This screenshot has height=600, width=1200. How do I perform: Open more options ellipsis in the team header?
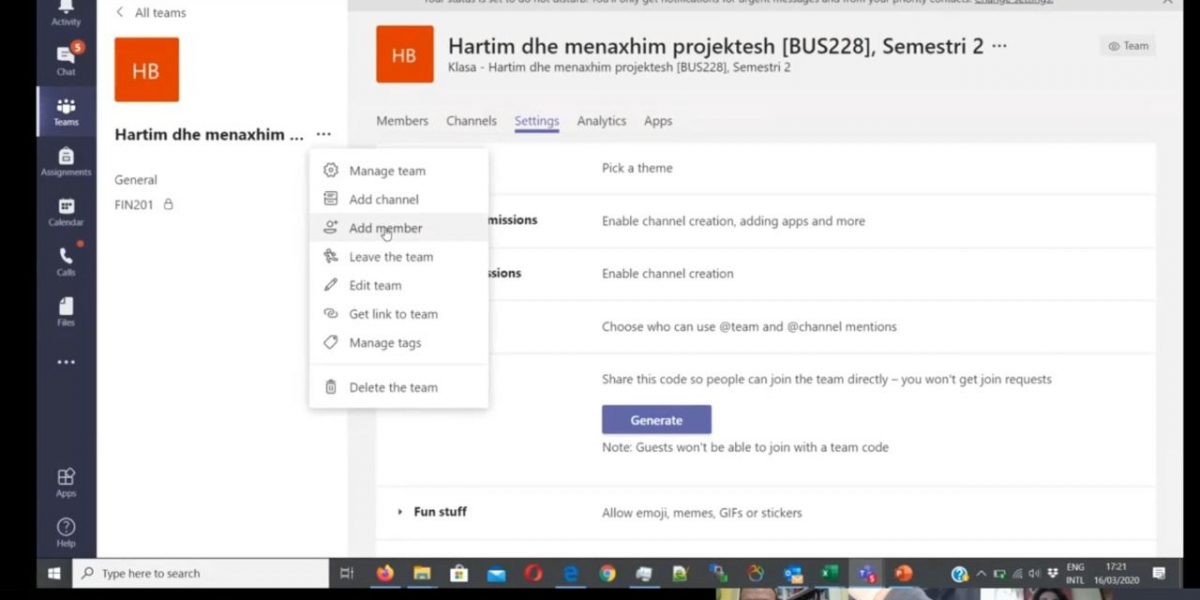[x=999, y=45]
